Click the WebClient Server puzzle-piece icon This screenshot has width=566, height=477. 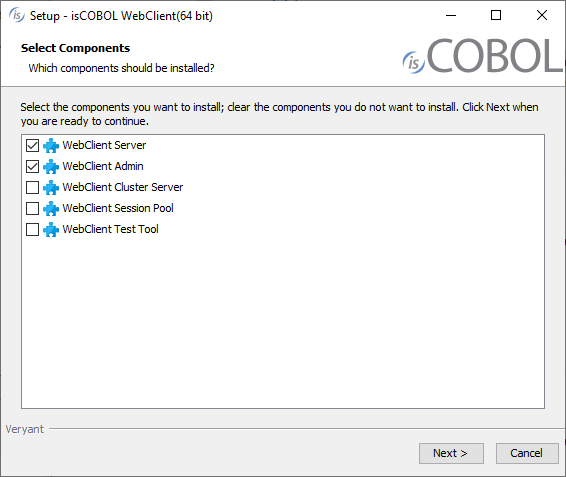pyautogui.click(x=51, y=146)
